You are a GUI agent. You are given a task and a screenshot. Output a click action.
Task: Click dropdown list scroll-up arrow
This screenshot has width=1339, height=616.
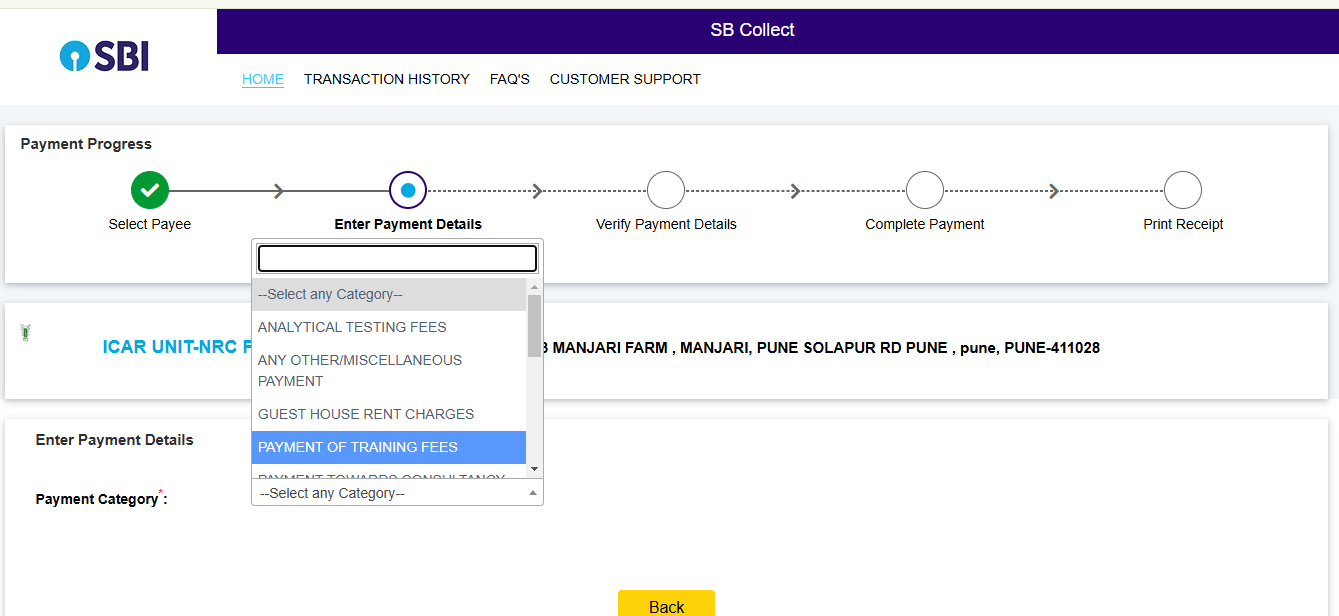tap(534, 287)
